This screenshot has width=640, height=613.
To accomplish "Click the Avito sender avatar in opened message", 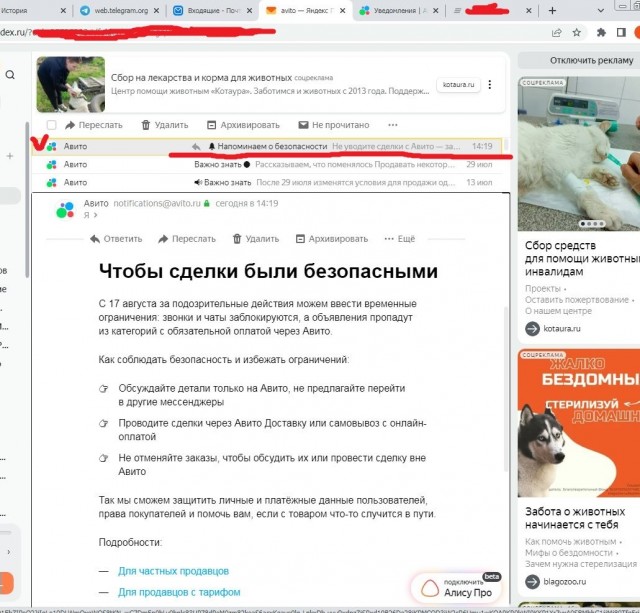I will click(x=65, y=209).
